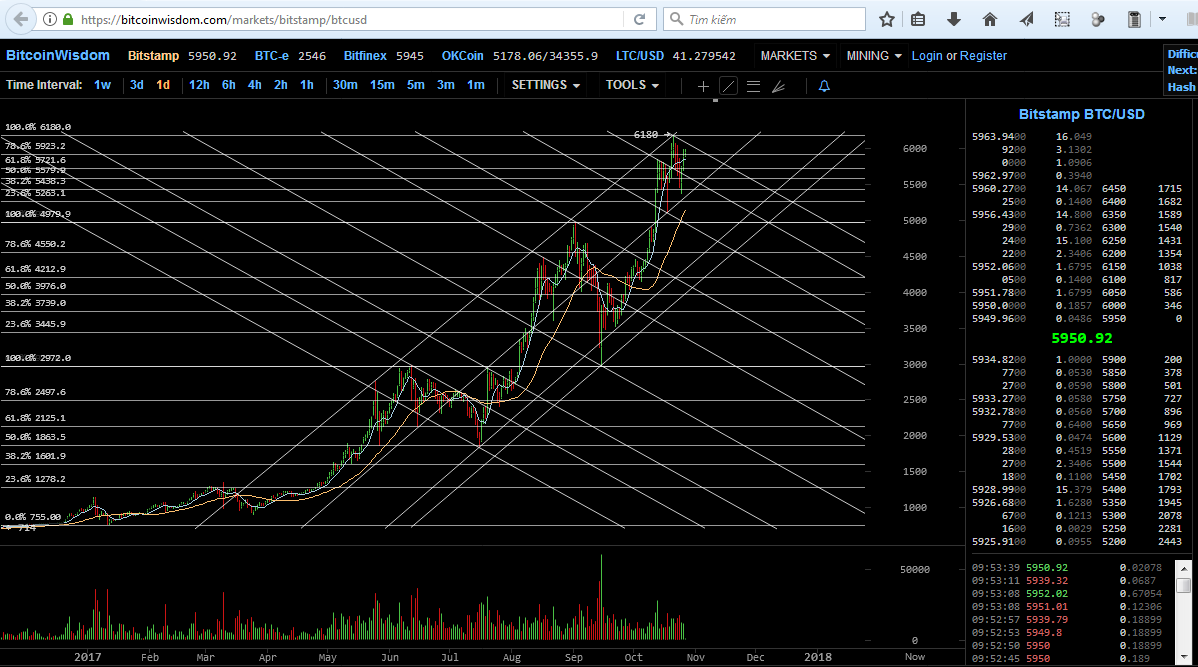Open the LTC/USD market link
The width and height of the screenshot is (1198, 667).
pyautogui.click(x=639, y=56)
